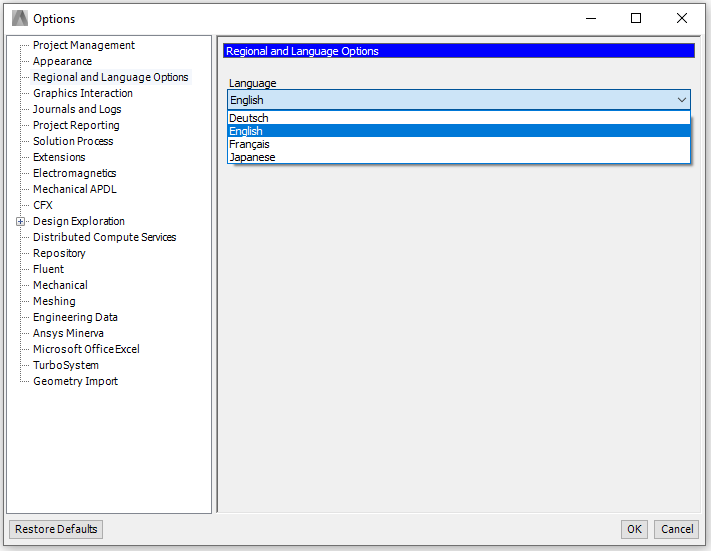Select Geometry Import tree item

click(x=75, y=381)
